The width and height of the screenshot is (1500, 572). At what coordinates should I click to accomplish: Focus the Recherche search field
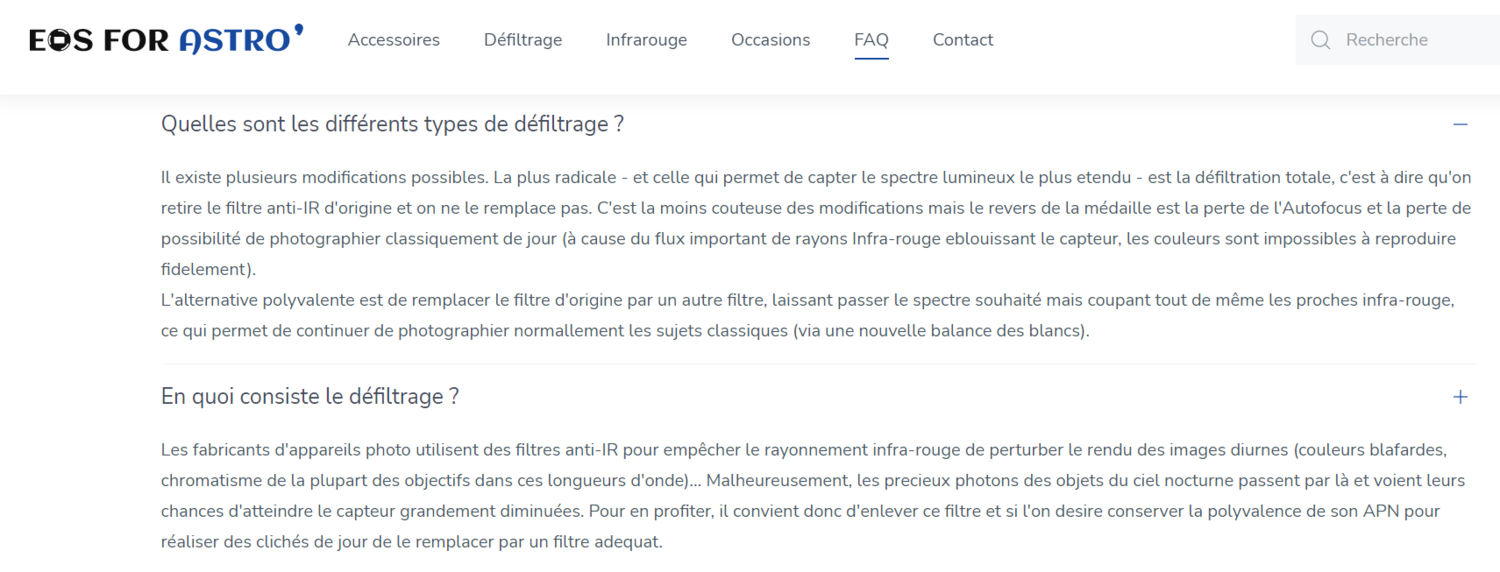click(1410, 40)
